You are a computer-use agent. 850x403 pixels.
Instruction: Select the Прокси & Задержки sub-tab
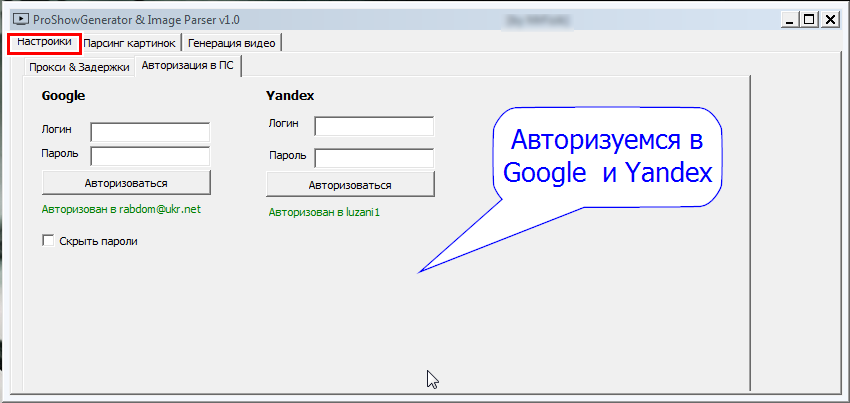click(x=79, y=67)
